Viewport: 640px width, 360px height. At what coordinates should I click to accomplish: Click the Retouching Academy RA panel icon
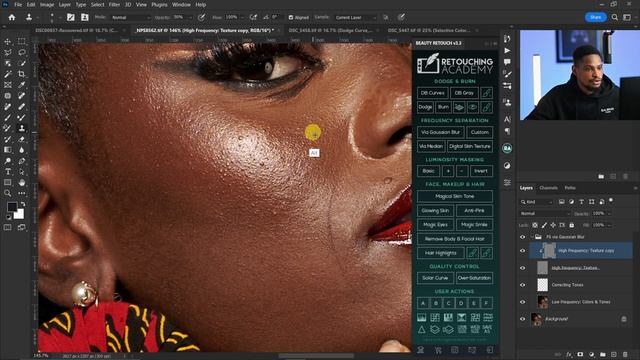[x=507, y=149]
